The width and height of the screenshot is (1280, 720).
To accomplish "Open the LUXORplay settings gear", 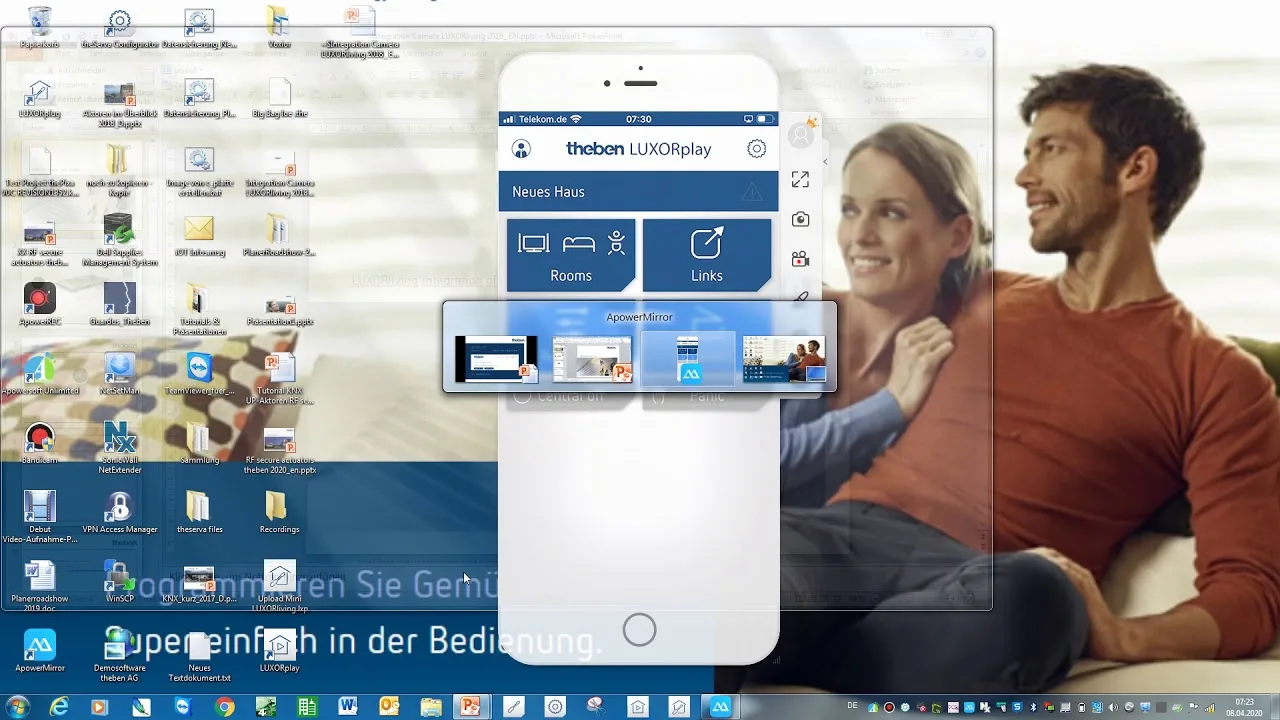I will 757,149.
